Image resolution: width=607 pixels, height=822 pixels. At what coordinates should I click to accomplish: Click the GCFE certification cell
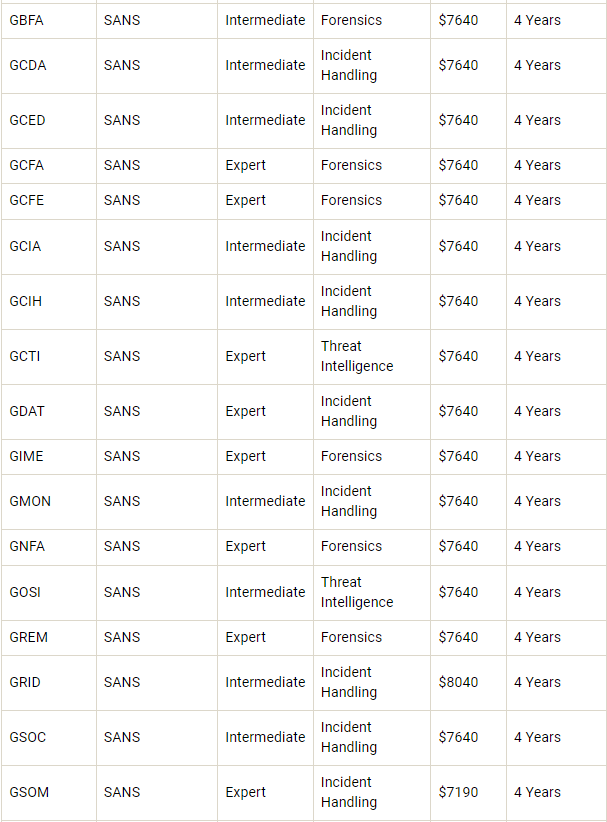[26, 200]
